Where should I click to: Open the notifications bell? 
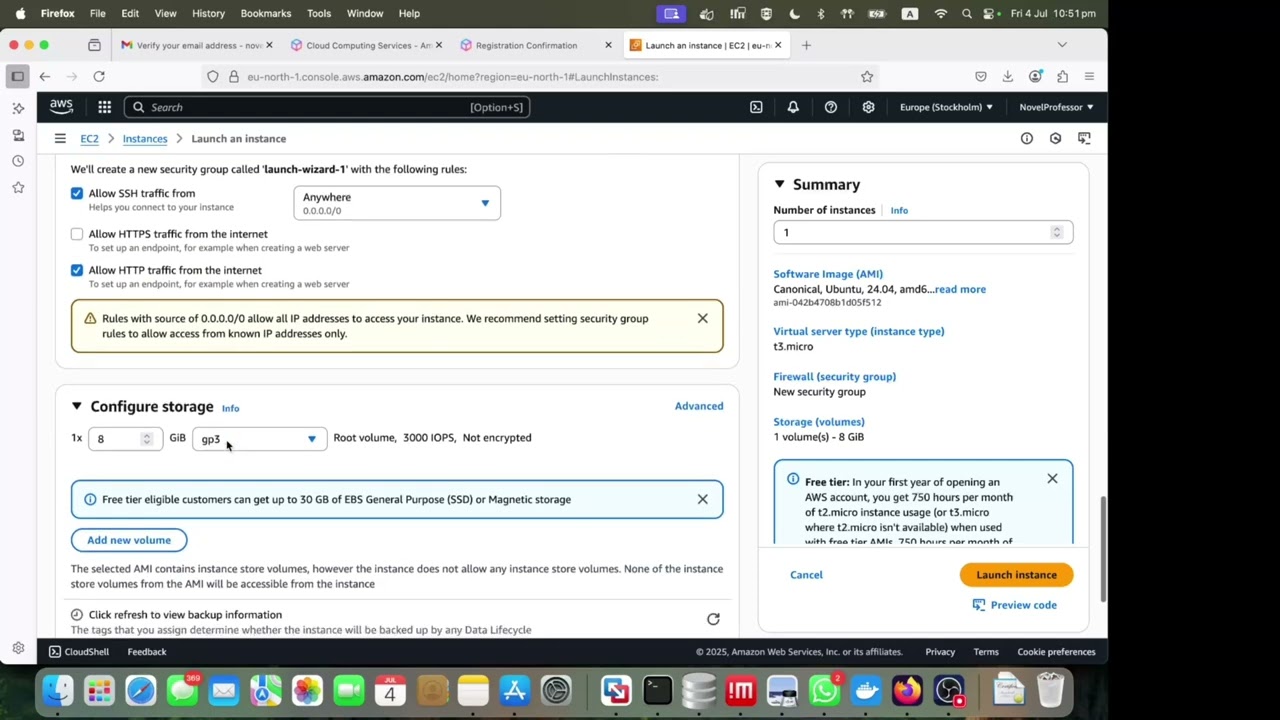coord(793,107)
